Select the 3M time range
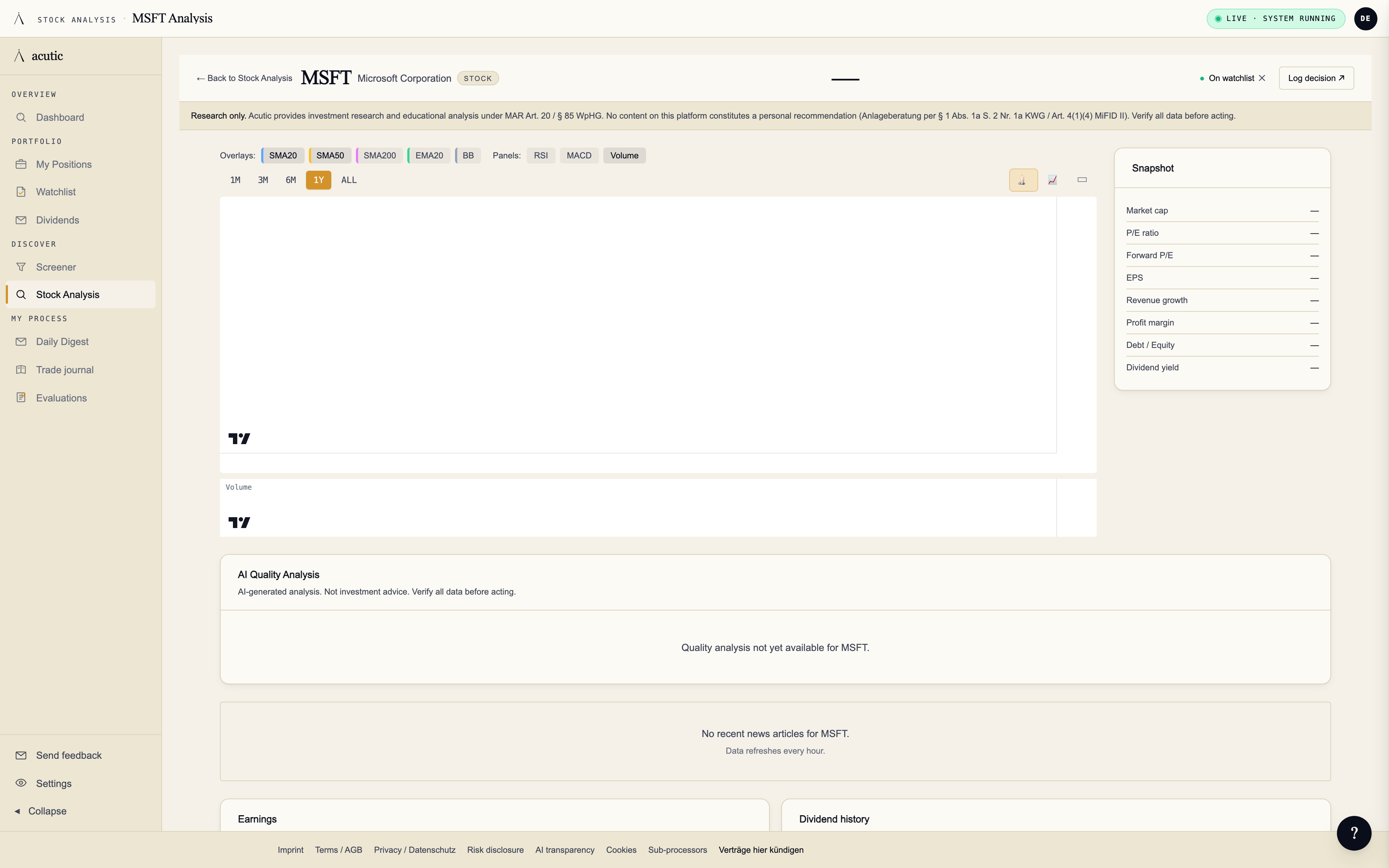The width and height of the screenshot is (1389, 868). click(x=263, y=180)
